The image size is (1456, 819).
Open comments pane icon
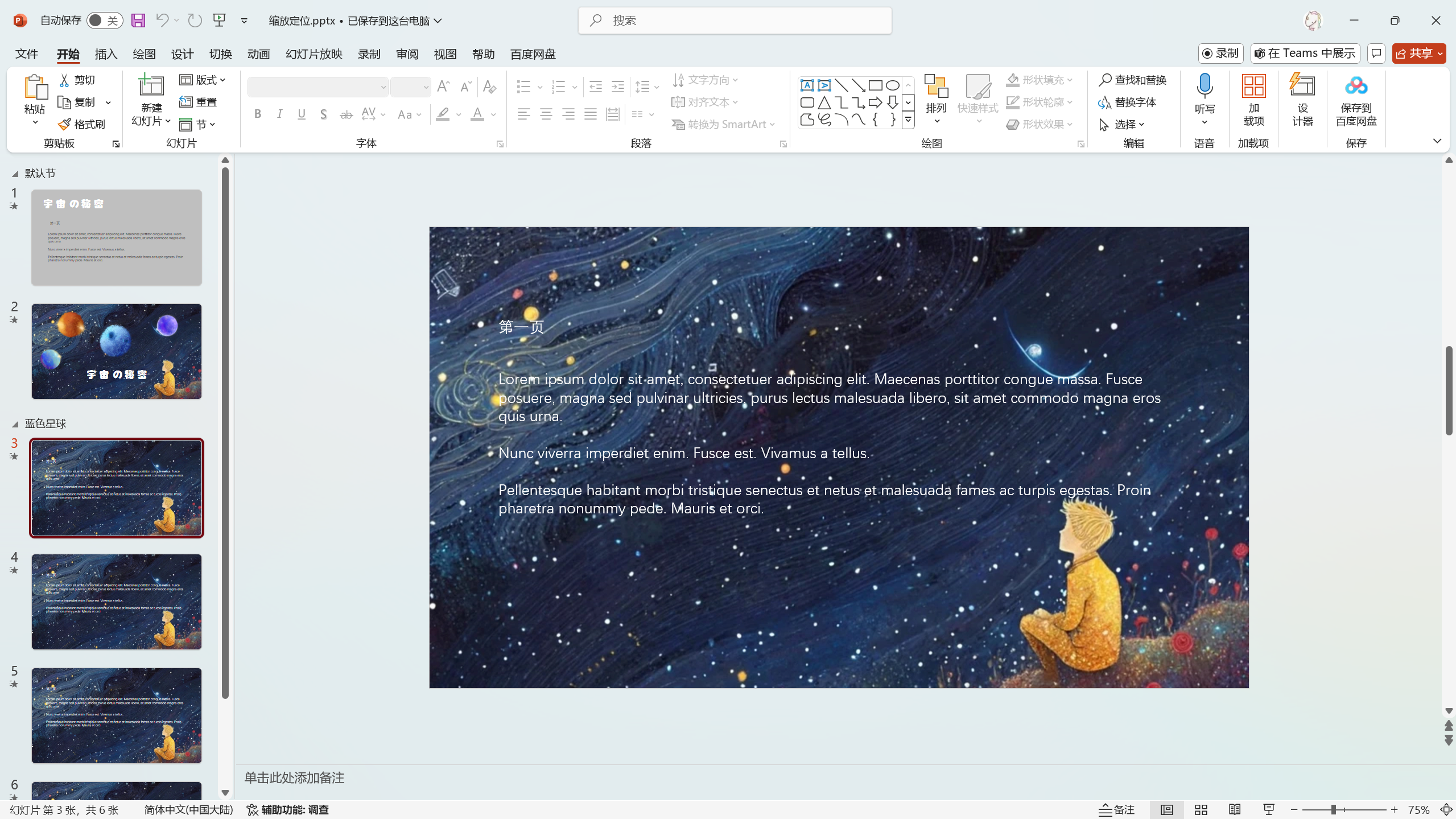(1376, 53)
